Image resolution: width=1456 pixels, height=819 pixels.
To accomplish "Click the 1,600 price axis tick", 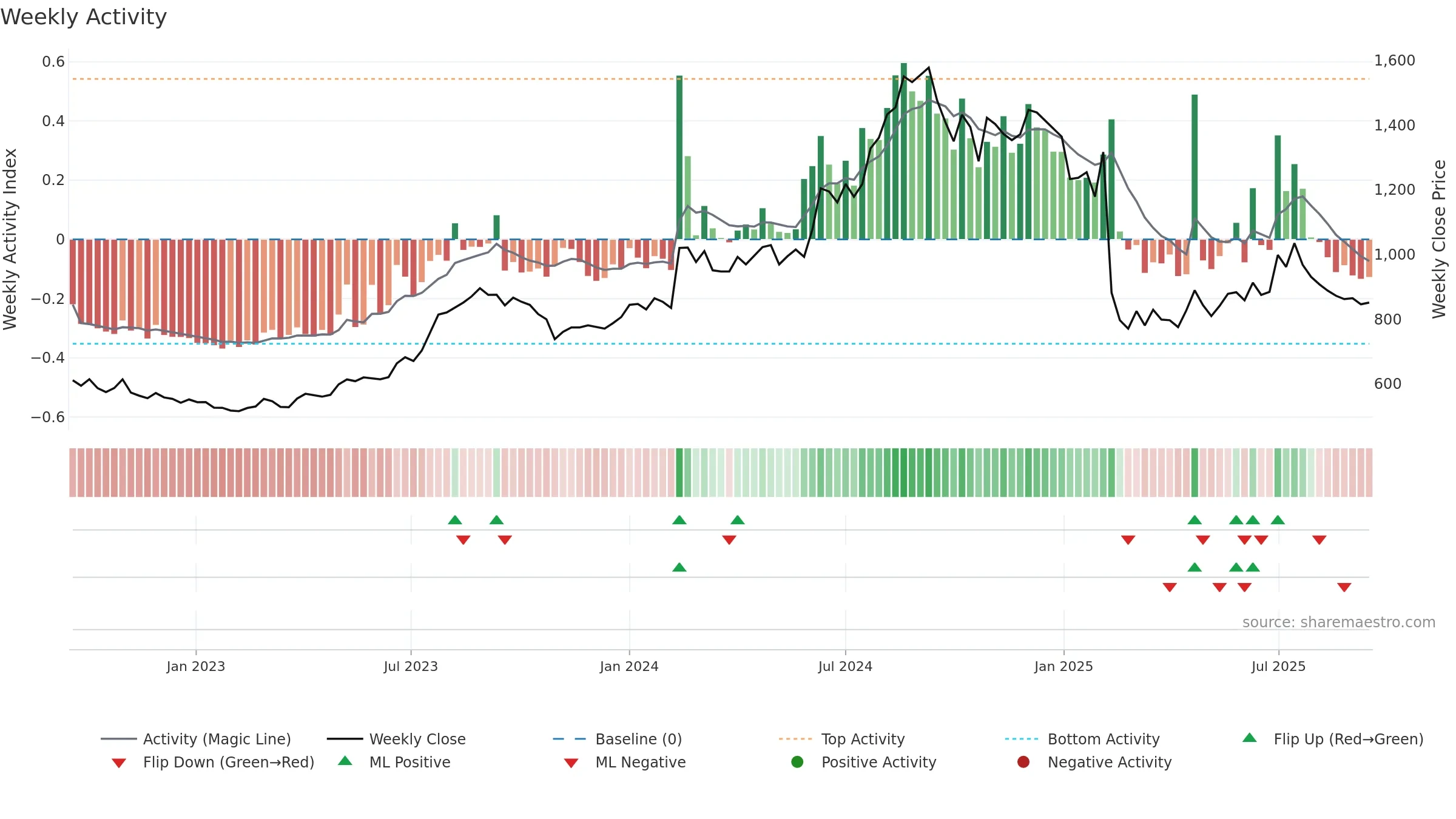I will 1394,61.
